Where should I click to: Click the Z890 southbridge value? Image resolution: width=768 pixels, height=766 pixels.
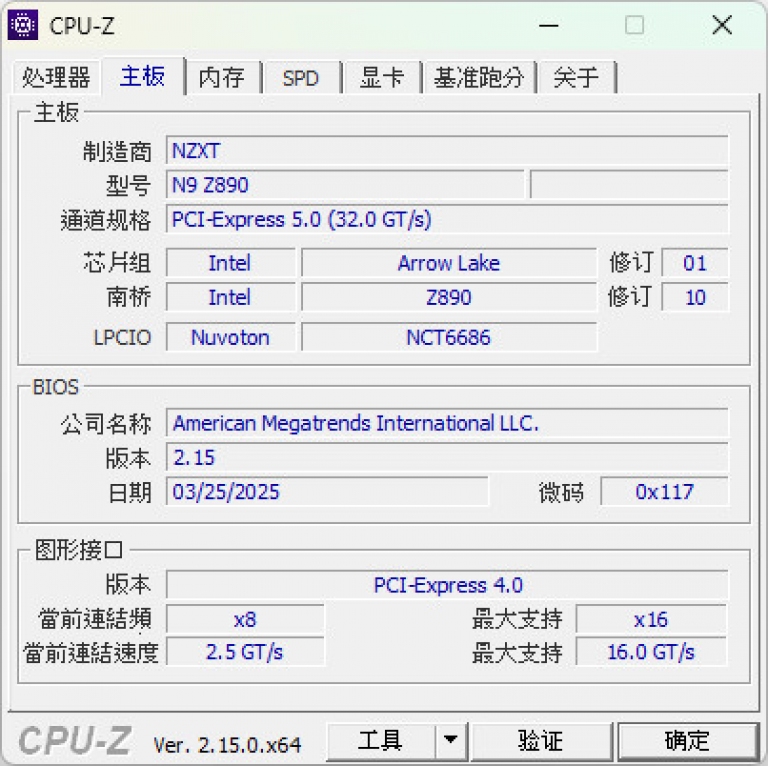tap(449, 297)
